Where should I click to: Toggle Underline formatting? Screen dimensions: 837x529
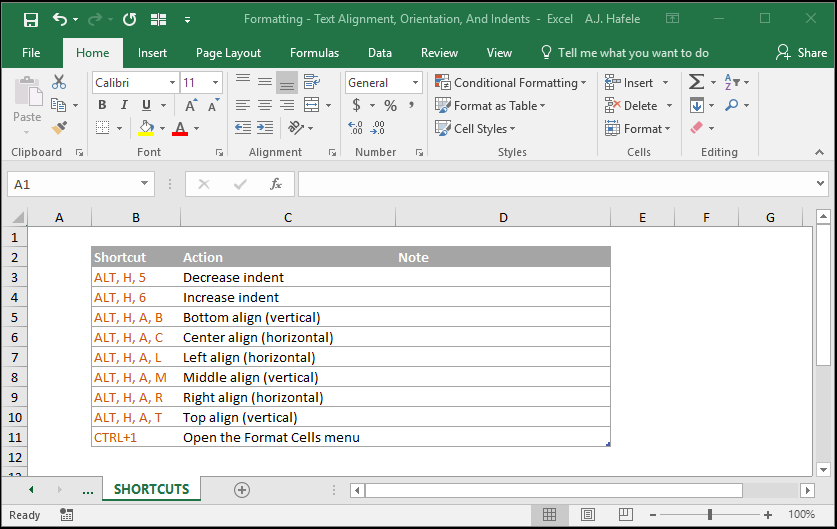[x=146, y=105]
